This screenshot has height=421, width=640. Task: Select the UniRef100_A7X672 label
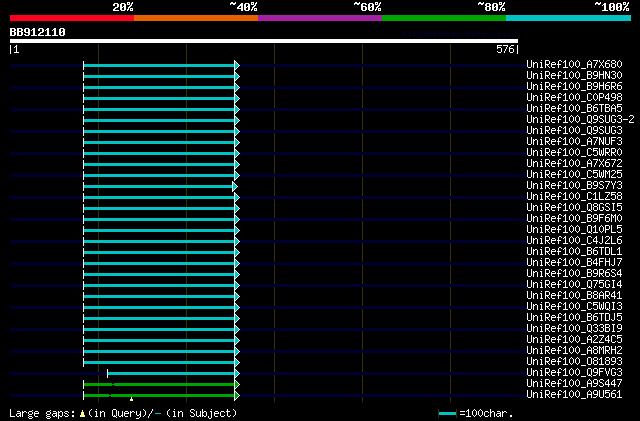(574, 164)
